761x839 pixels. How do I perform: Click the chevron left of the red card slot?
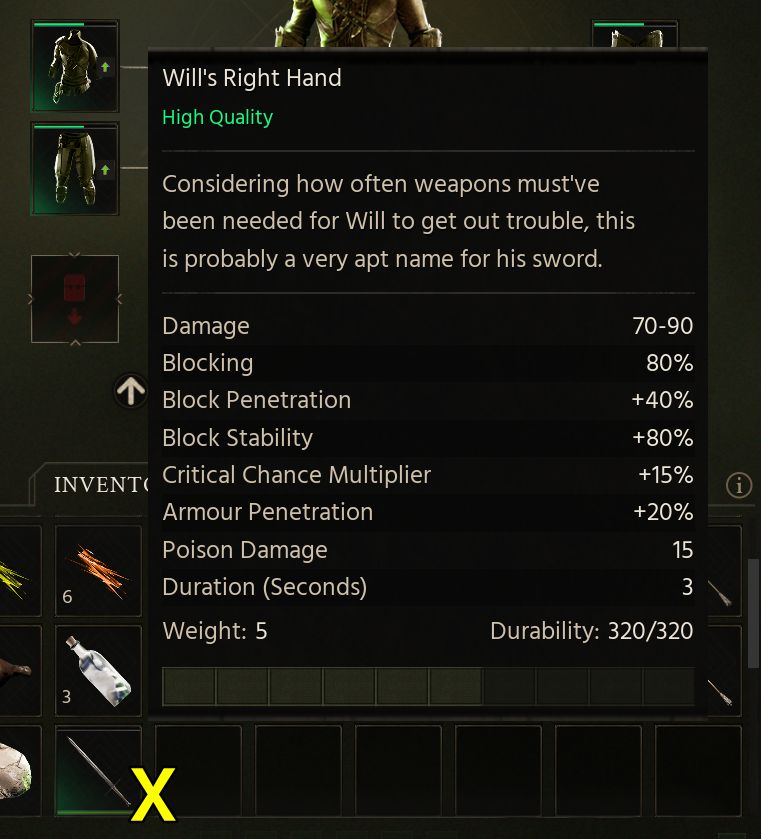tap(31, 299)
